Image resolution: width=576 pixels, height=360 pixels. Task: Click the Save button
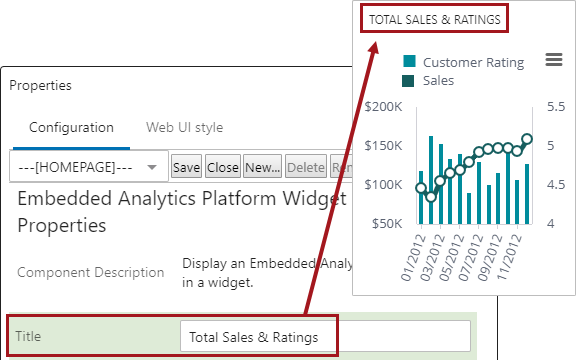tap(186, 167)
